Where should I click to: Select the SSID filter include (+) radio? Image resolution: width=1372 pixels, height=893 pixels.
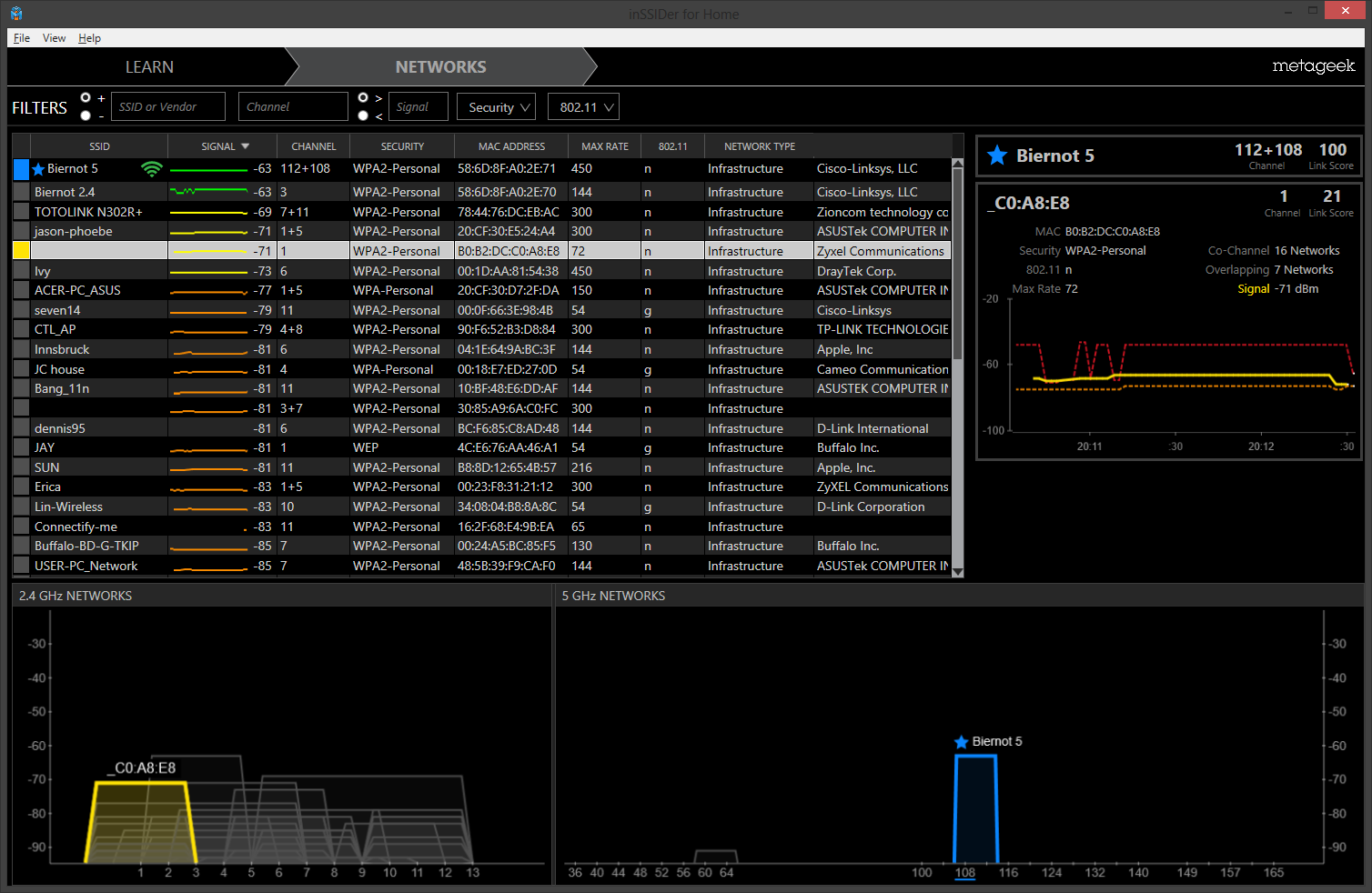pos(86,97)
